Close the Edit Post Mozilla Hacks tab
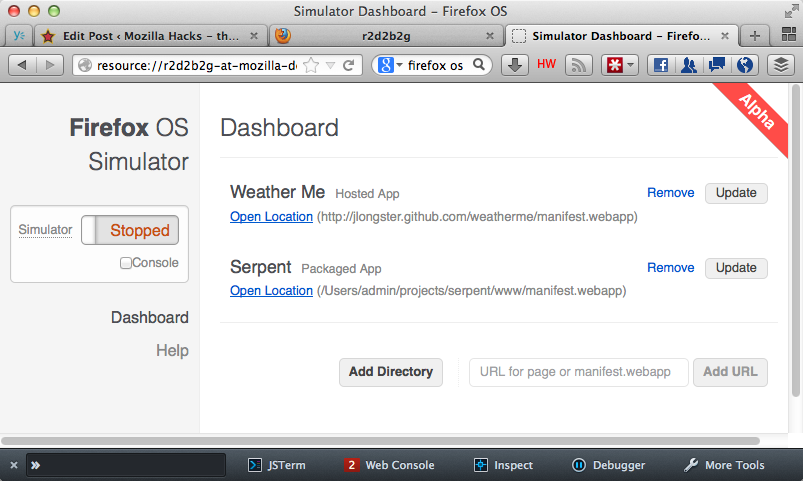The width and height of the screenshot is (803, 481). [x=253, y=36]
